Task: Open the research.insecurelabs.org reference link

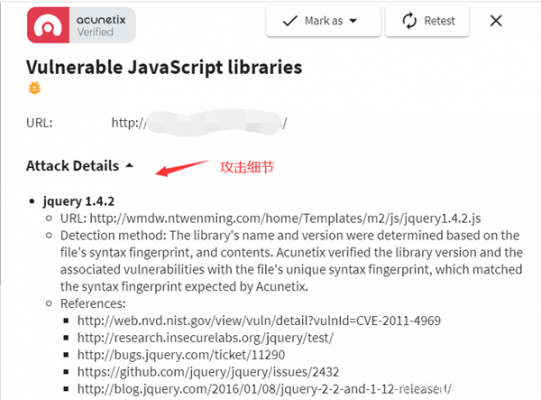Action: click(205, 338)
